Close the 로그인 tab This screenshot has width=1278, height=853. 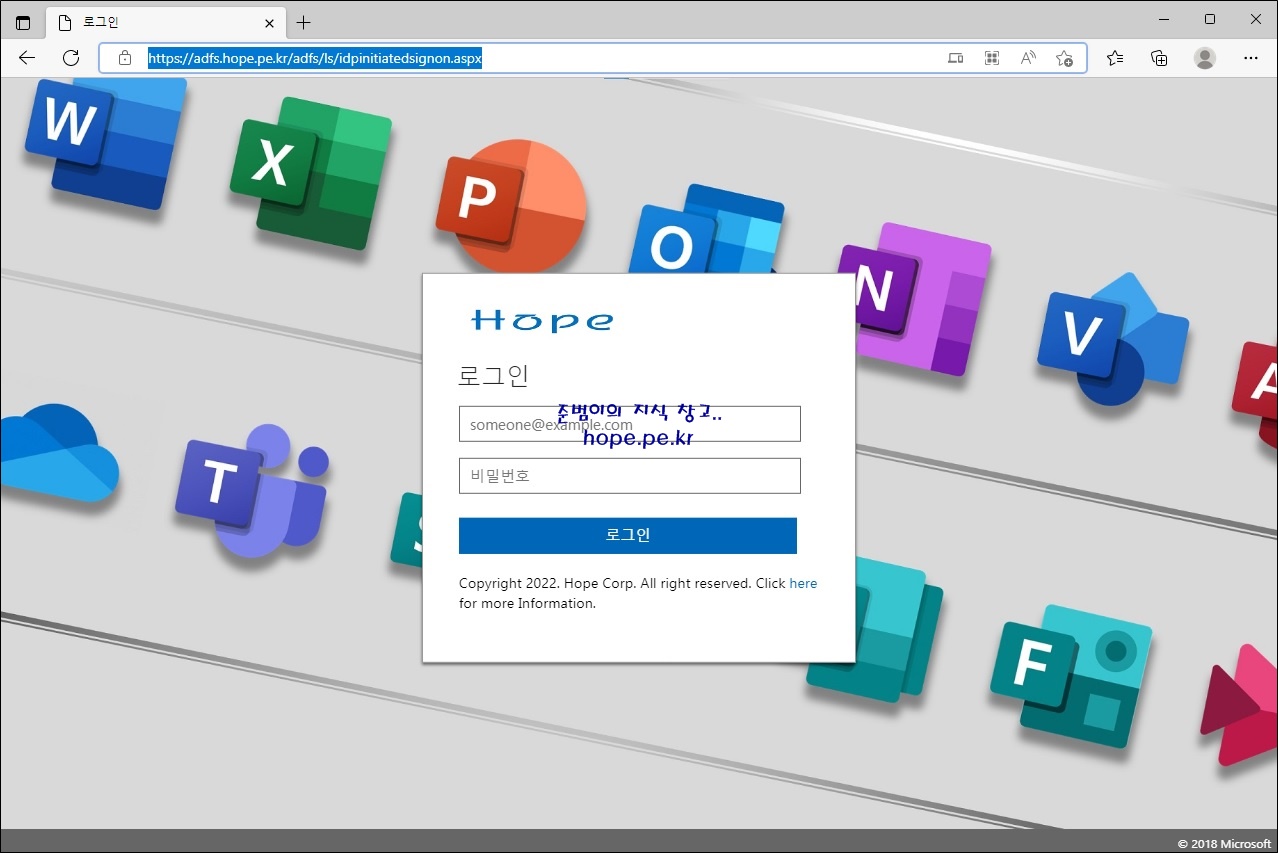269,23
